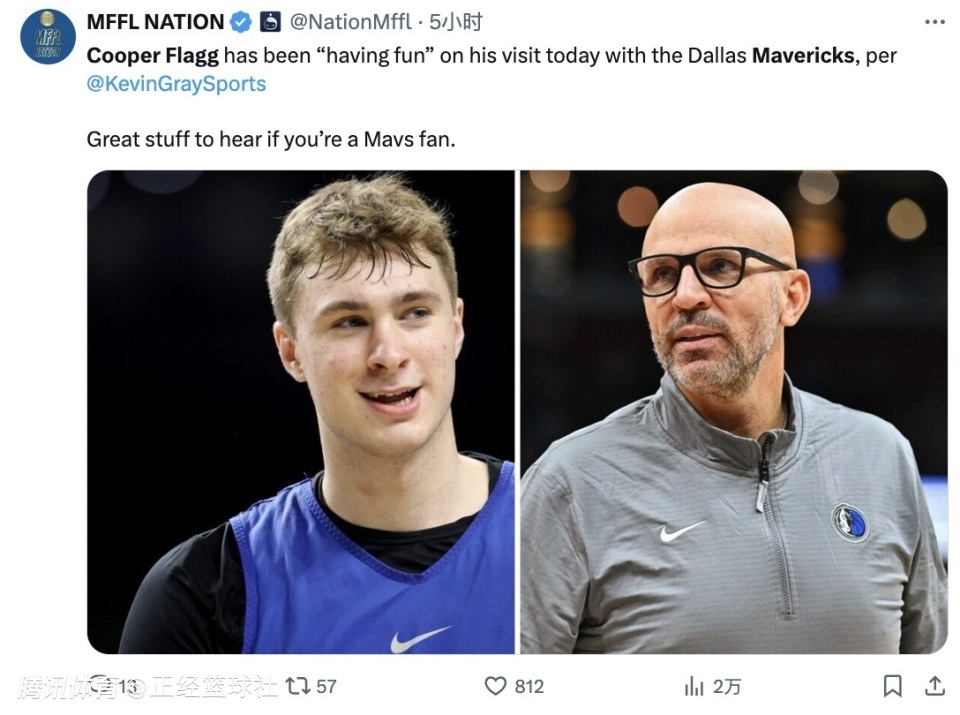Click the 2万 views count
Image resolution: width=960 pixels, height=715 pixels.
tap(727, 686)
